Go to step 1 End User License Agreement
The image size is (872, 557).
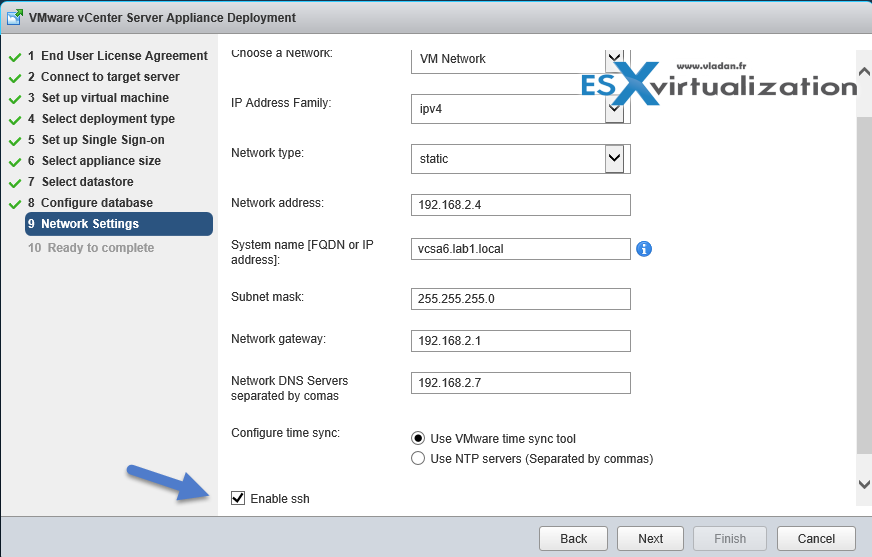pyautogui.click(x=118, y=56)
